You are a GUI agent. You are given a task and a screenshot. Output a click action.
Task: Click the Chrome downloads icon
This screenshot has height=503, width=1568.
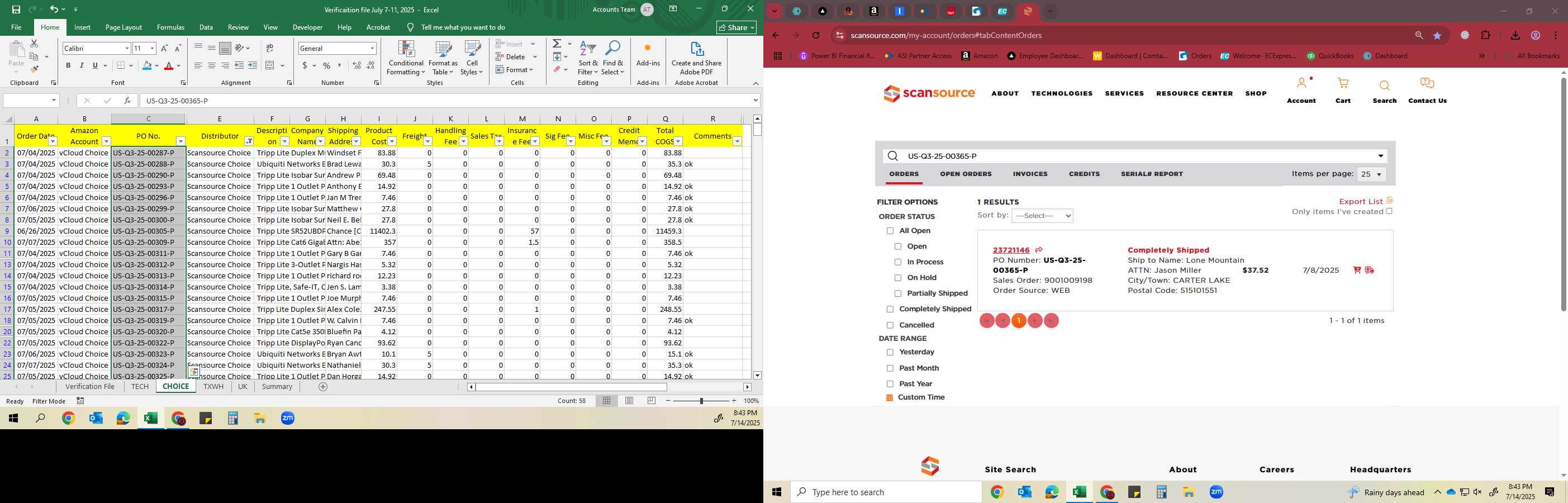coord(1515,35)
